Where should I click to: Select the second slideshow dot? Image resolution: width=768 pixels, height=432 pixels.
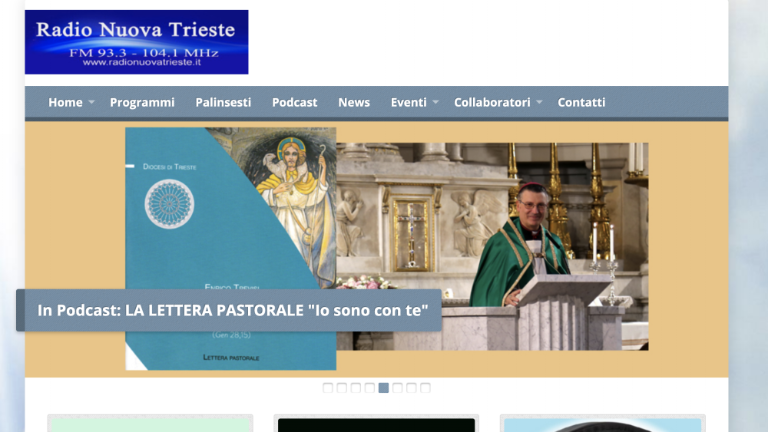[342, 388]
